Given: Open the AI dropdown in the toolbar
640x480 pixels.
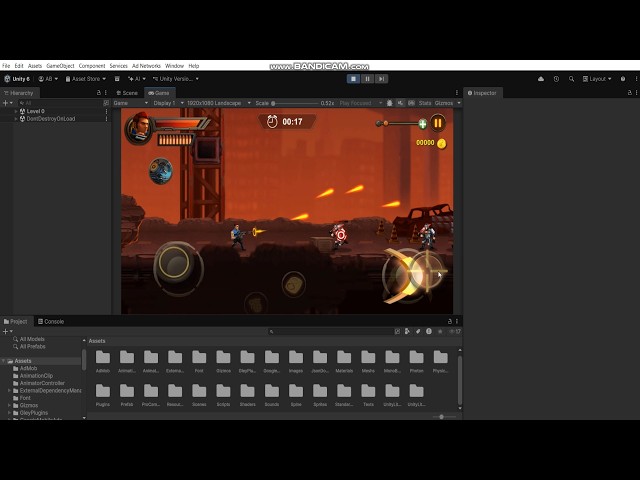Looking at the screenshot, I should [x=137, y=79].
